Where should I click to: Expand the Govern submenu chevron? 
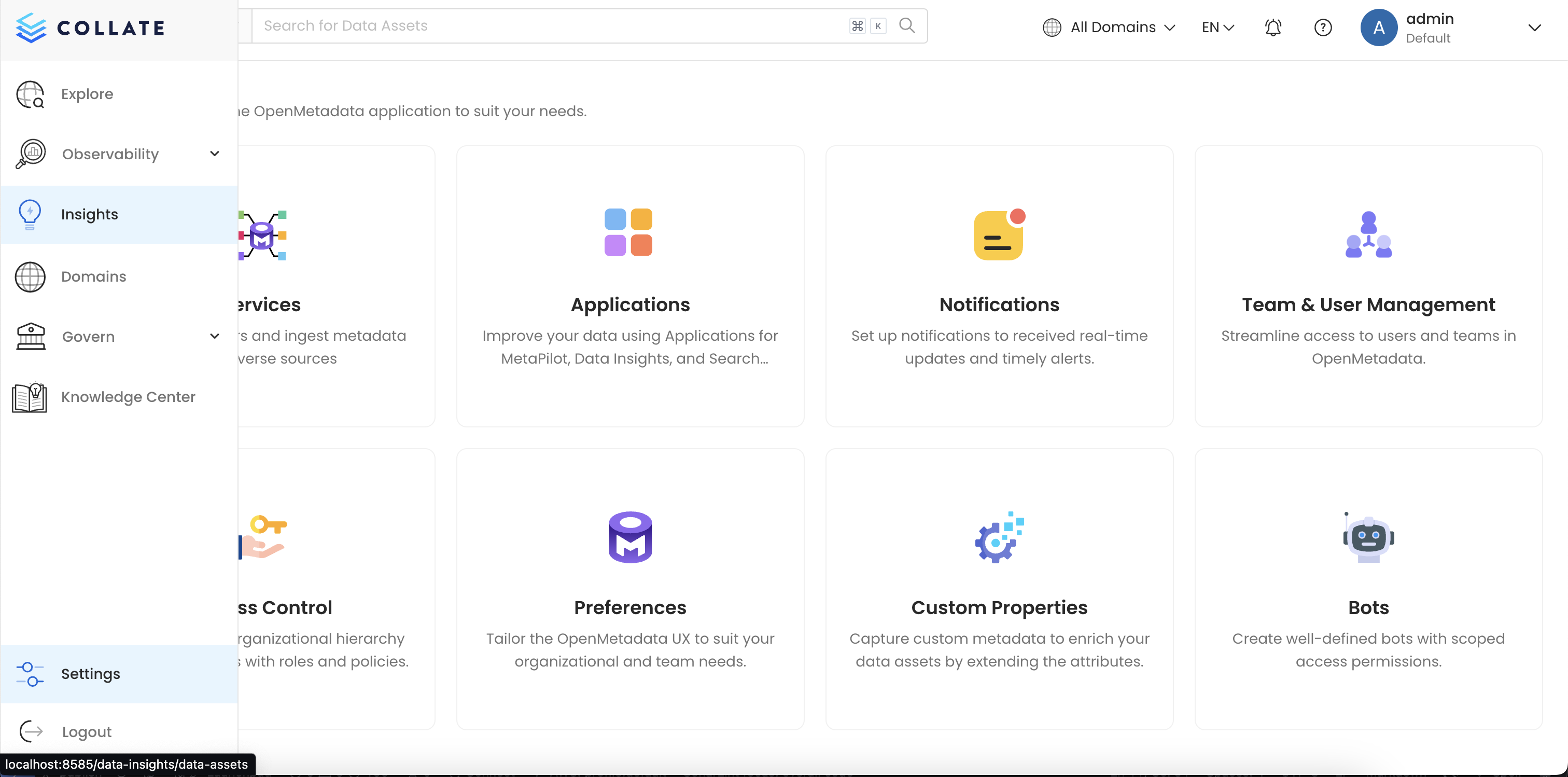pos(214,336)
